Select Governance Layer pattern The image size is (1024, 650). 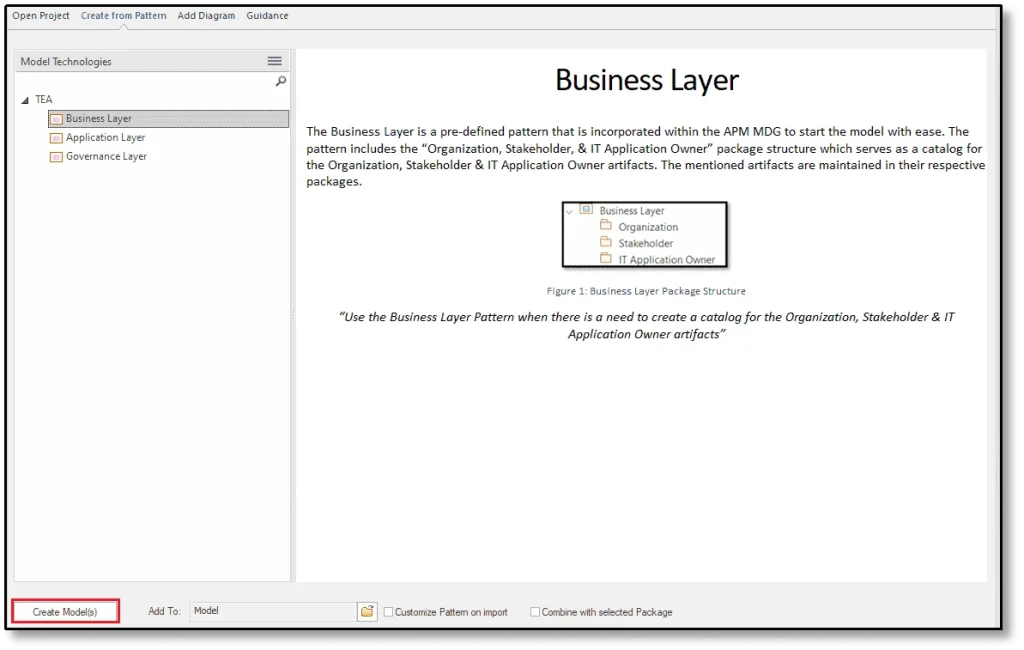pos(106,156)
